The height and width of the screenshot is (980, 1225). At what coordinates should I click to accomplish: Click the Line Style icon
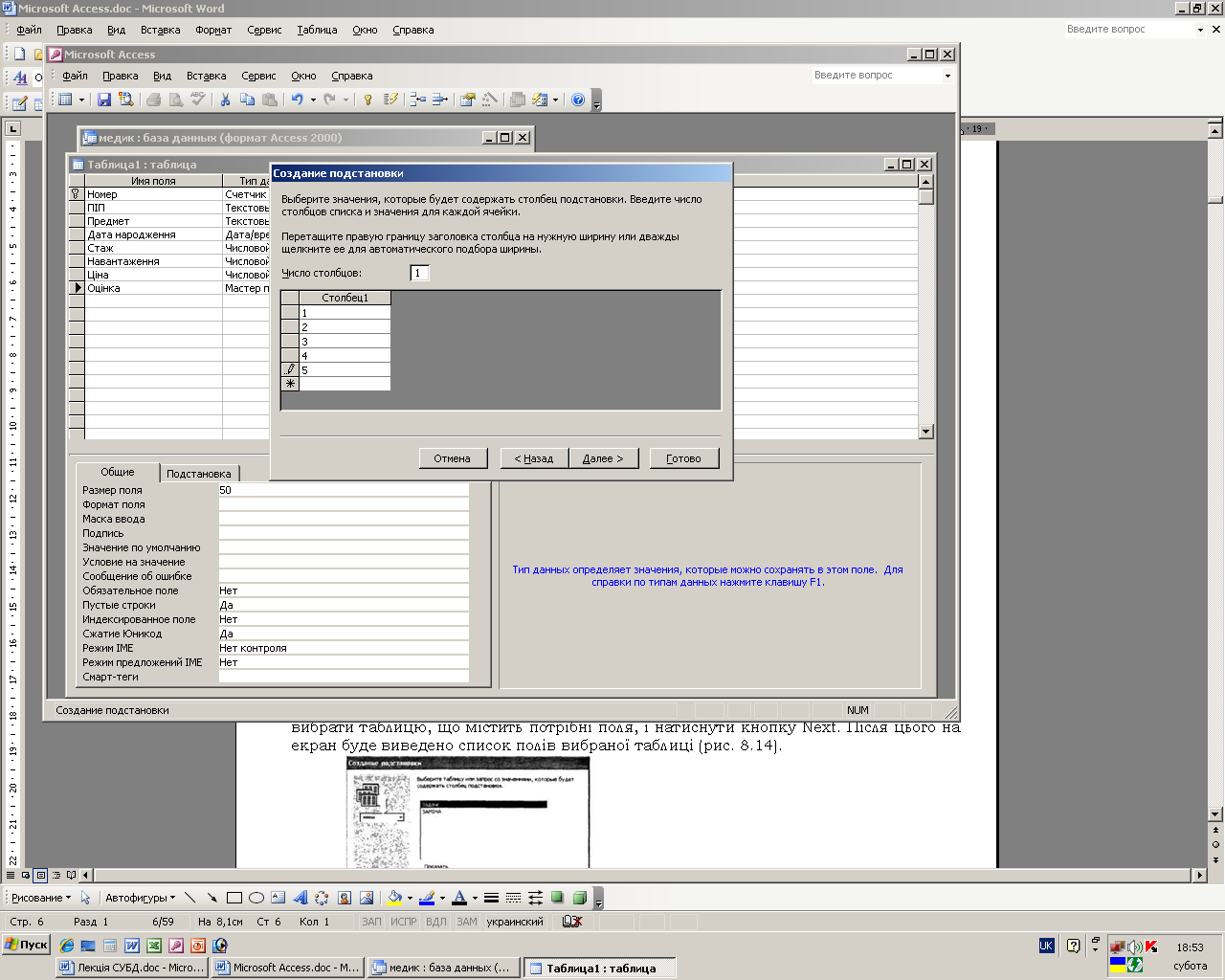click(491, 898)
